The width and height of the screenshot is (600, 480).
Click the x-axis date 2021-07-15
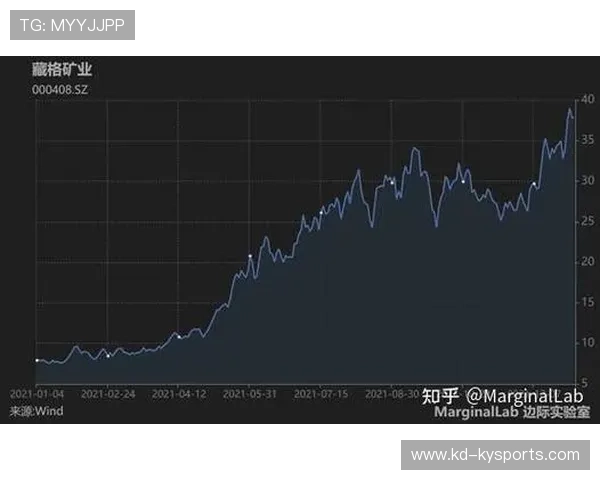(321, 394)
